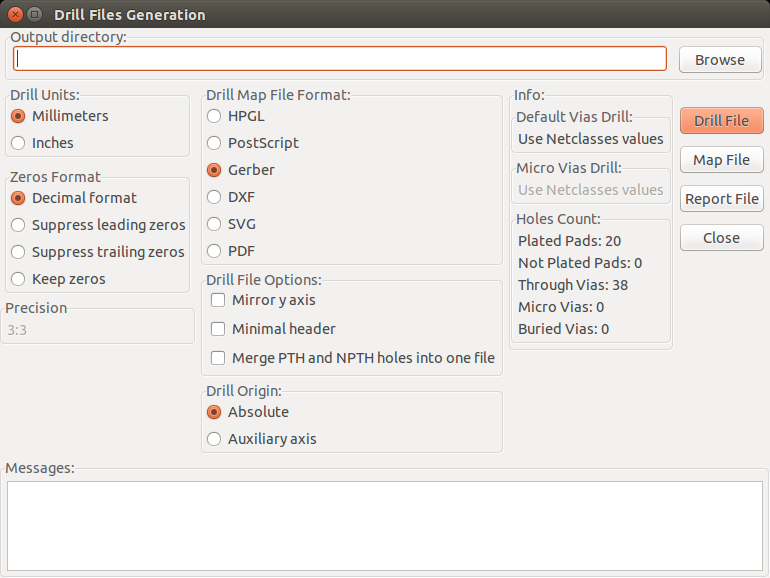
Task: Create the Map File
Action: click(x=721, y=160)
